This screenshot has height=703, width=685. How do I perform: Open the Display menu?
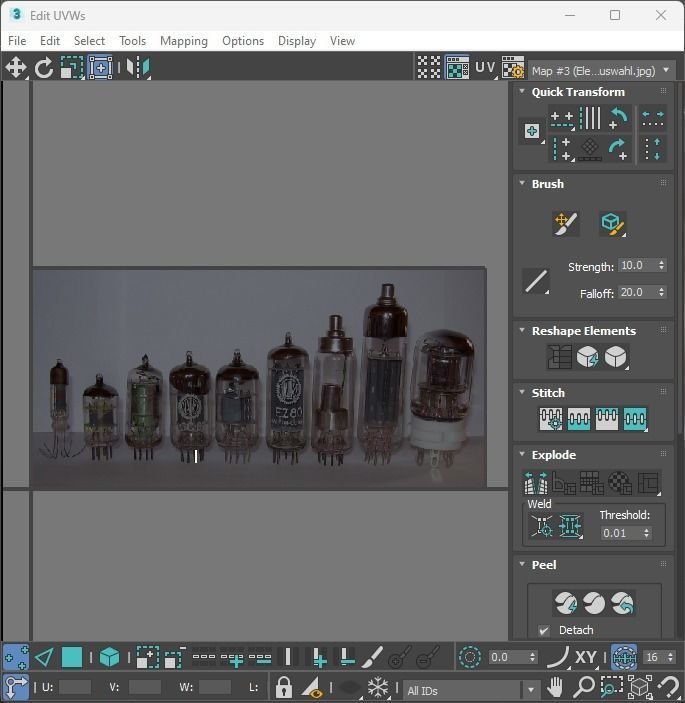click(297, 41)
